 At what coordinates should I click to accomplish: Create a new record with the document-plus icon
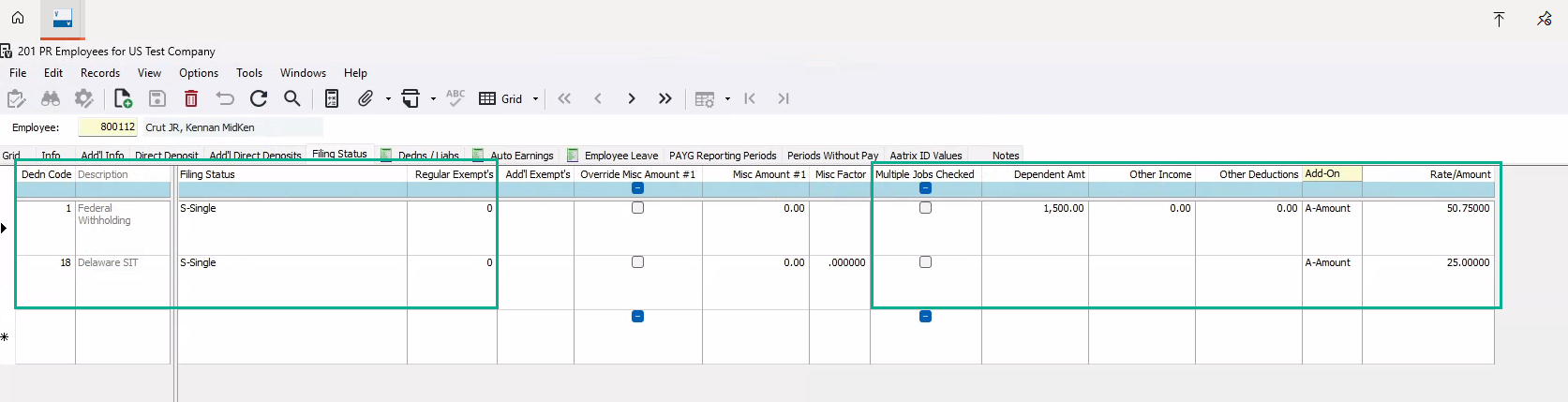coord(123,98)
